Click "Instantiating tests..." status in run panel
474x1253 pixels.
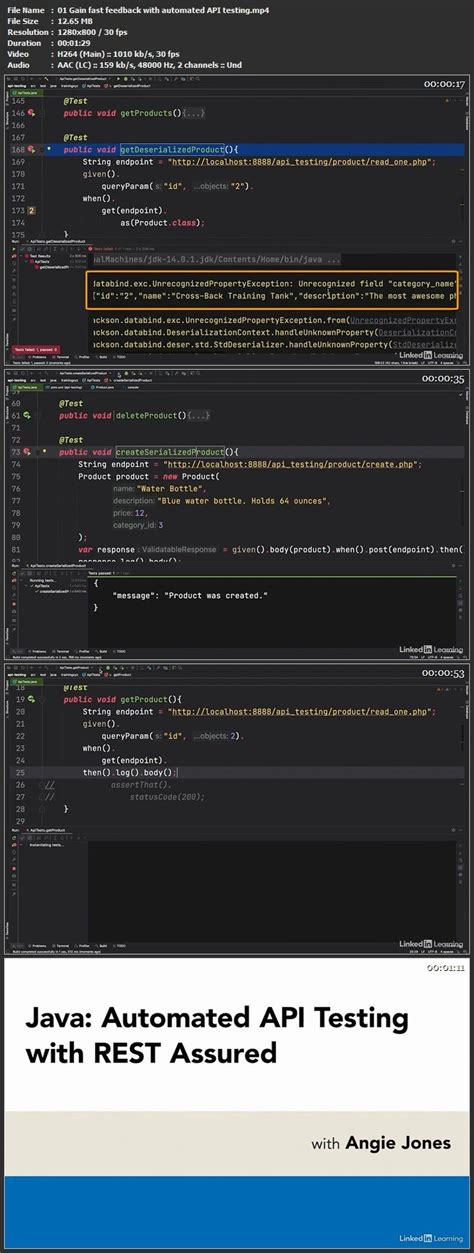(44, 845)
